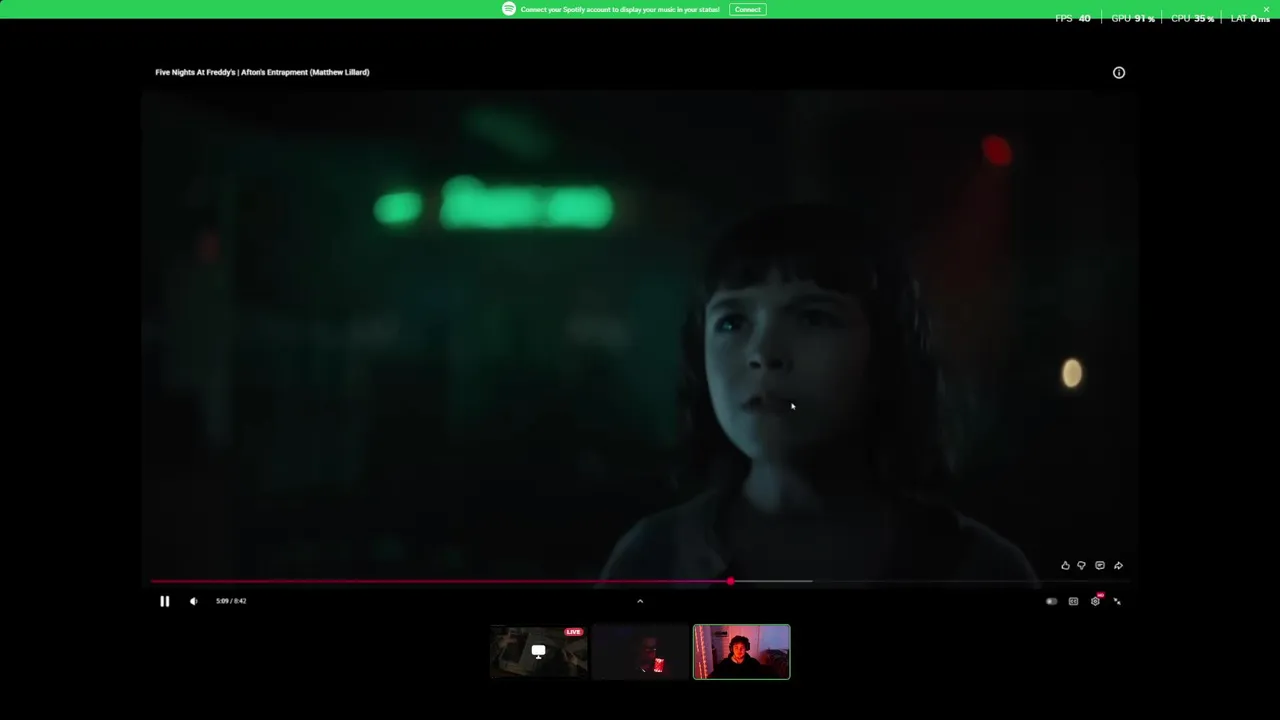Select the dark middle participant thumbnail
This screenshot has width=1280, height=720.
pos(640,652)
